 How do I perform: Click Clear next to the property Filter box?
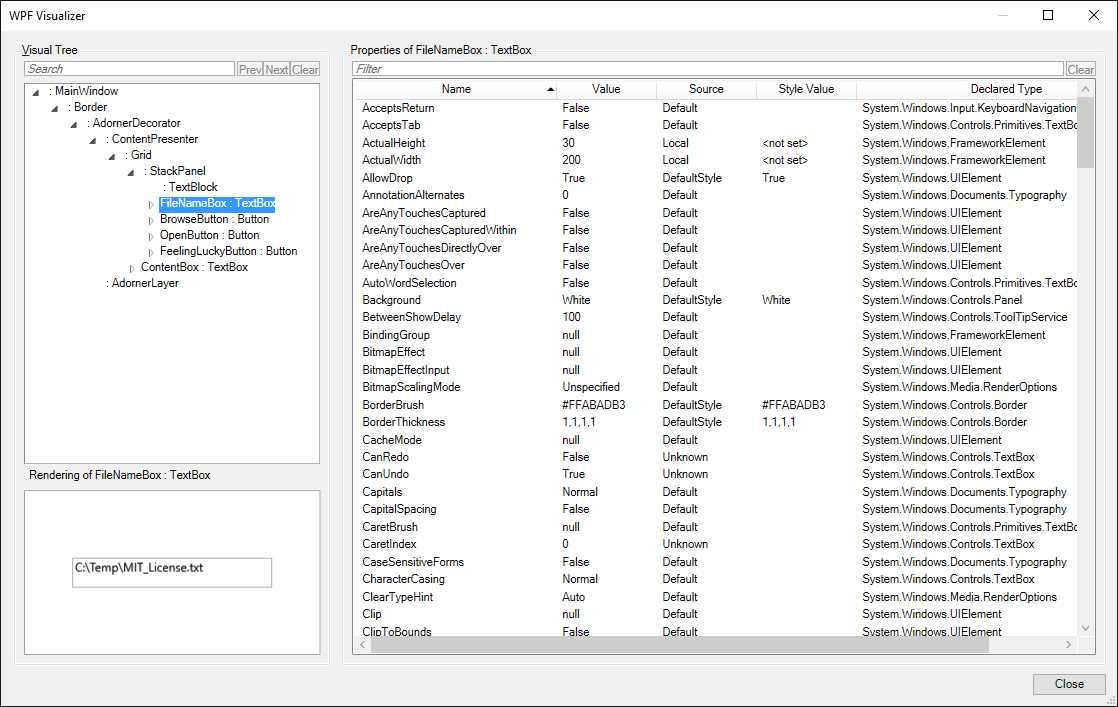1080,68
